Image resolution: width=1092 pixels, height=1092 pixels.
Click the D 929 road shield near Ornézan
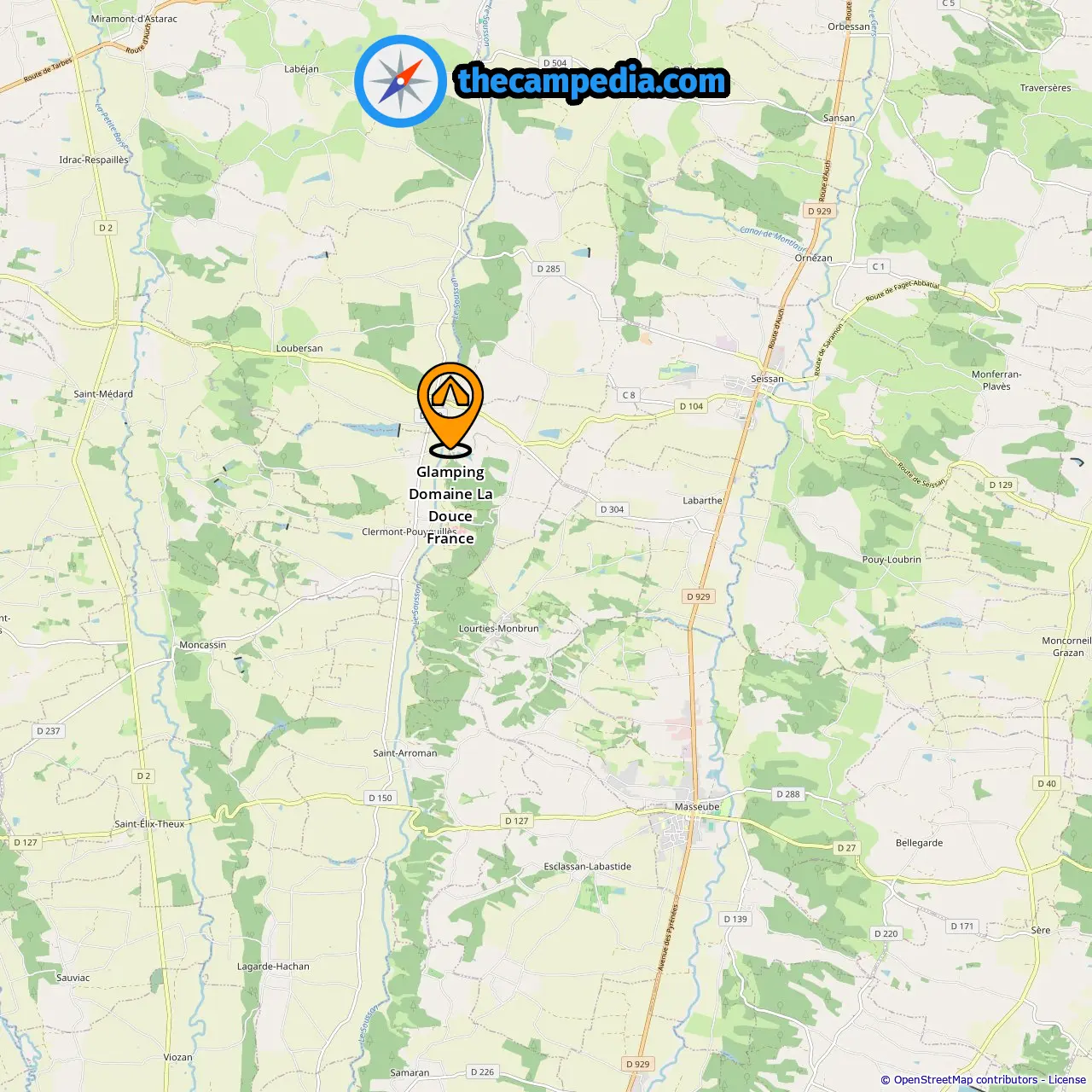click(819, 211)
